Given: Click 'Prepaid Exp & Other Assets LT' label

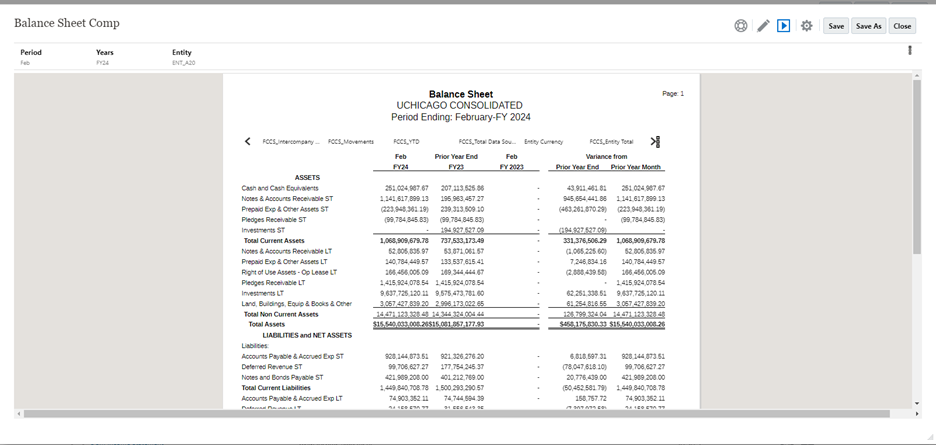Looking at the screenshot, I should click(x=284, y=262).
